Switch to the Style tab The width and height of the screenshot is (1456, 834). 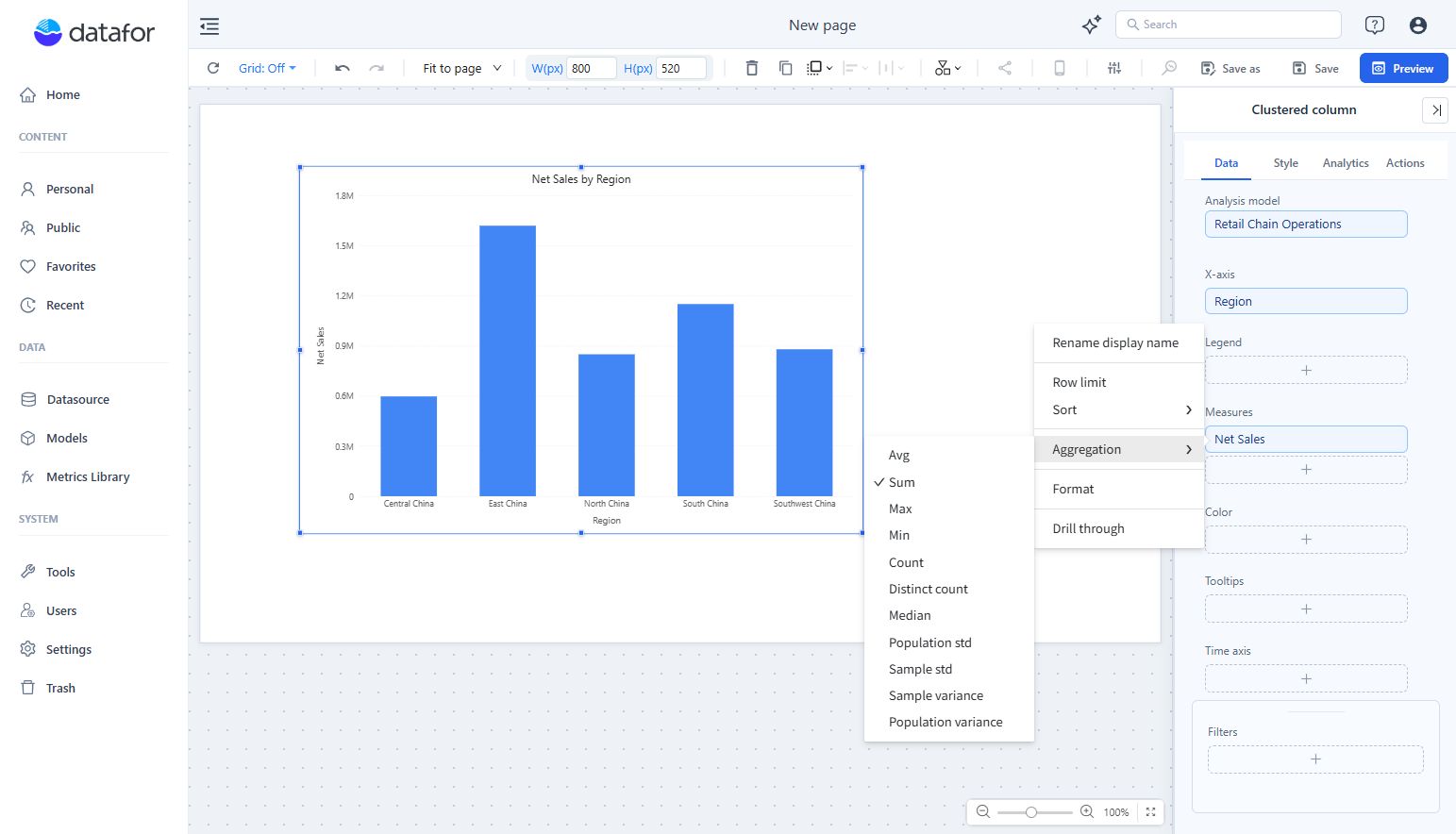[1285, 163]
